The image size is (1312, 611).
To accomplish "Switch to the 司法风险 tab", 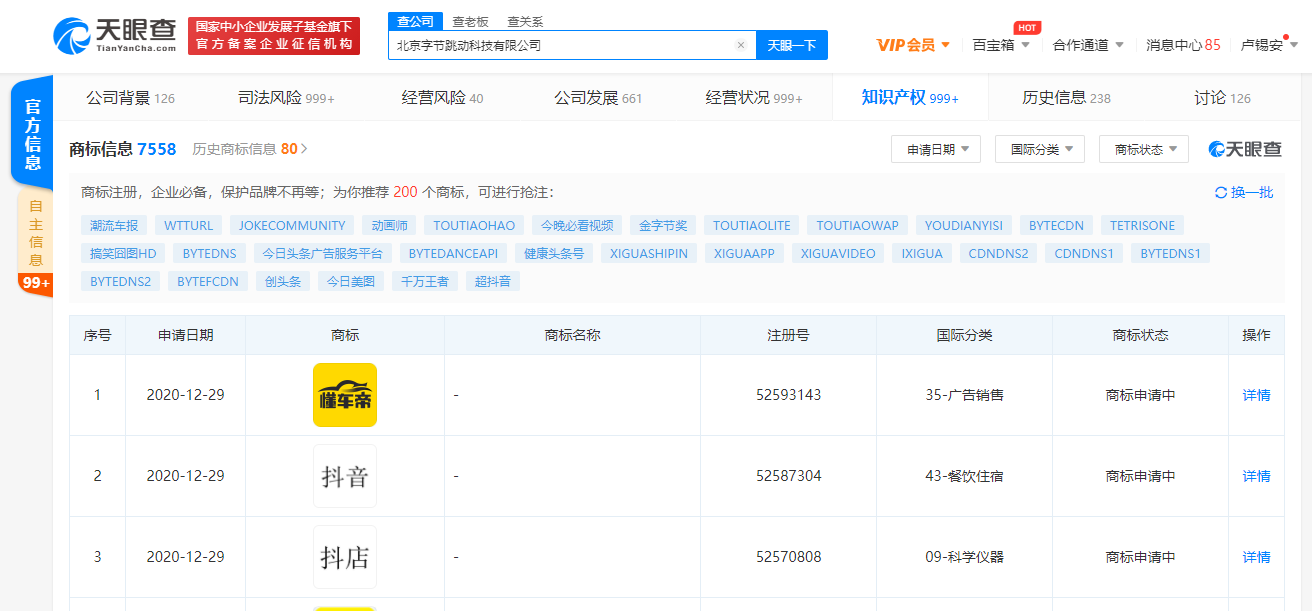I will [x=286, y=98].
